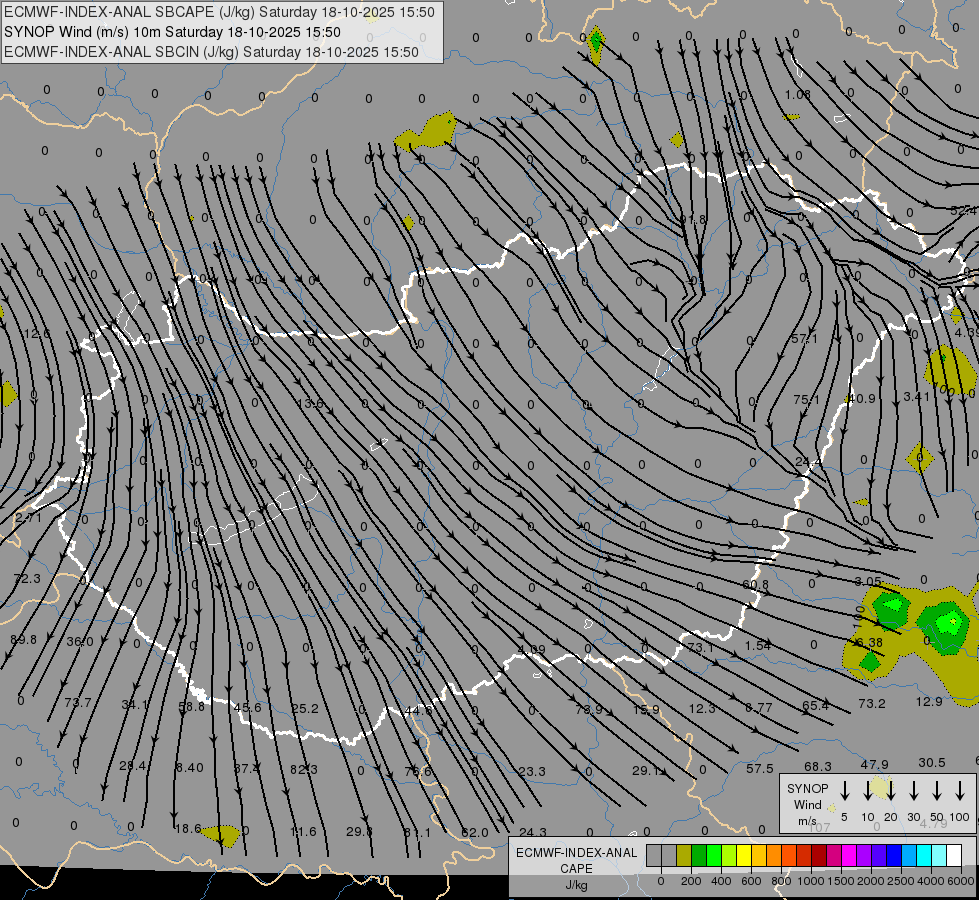Select the 50 m/s wind legend arrow
Screen dimensions: 979x900
[x=937, y=791]
